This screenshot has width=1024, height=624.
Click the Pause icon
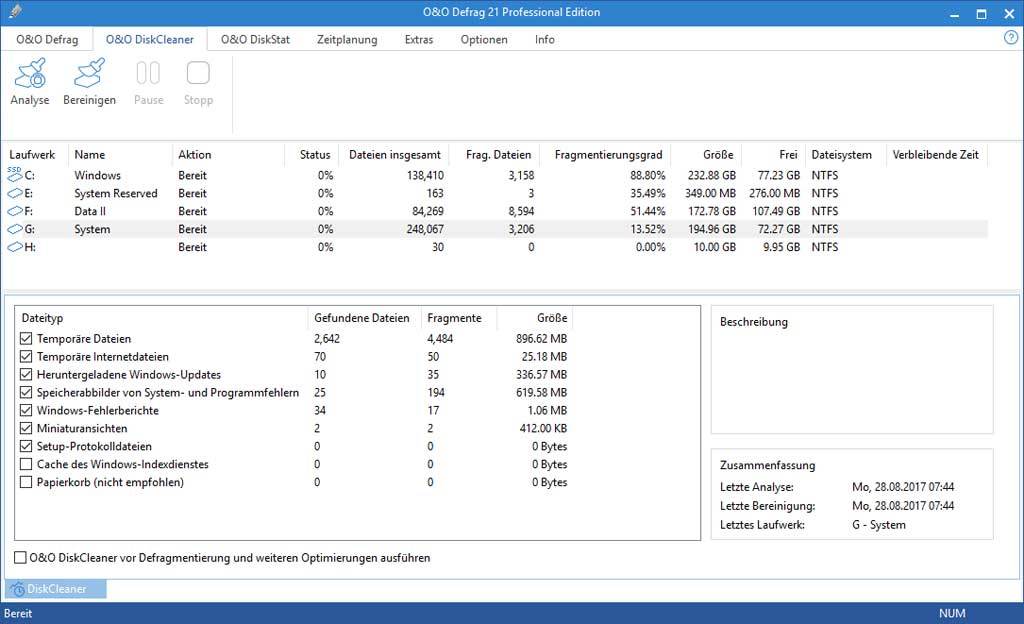pyautogui.click(x=148, y=73)
